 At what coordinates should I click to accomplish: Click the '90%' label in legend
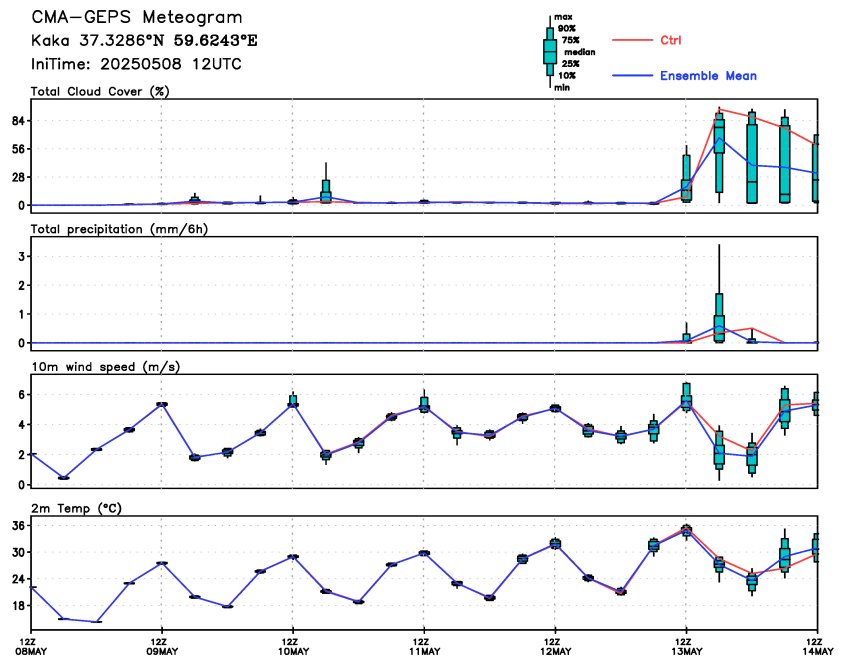pos(567,29)
